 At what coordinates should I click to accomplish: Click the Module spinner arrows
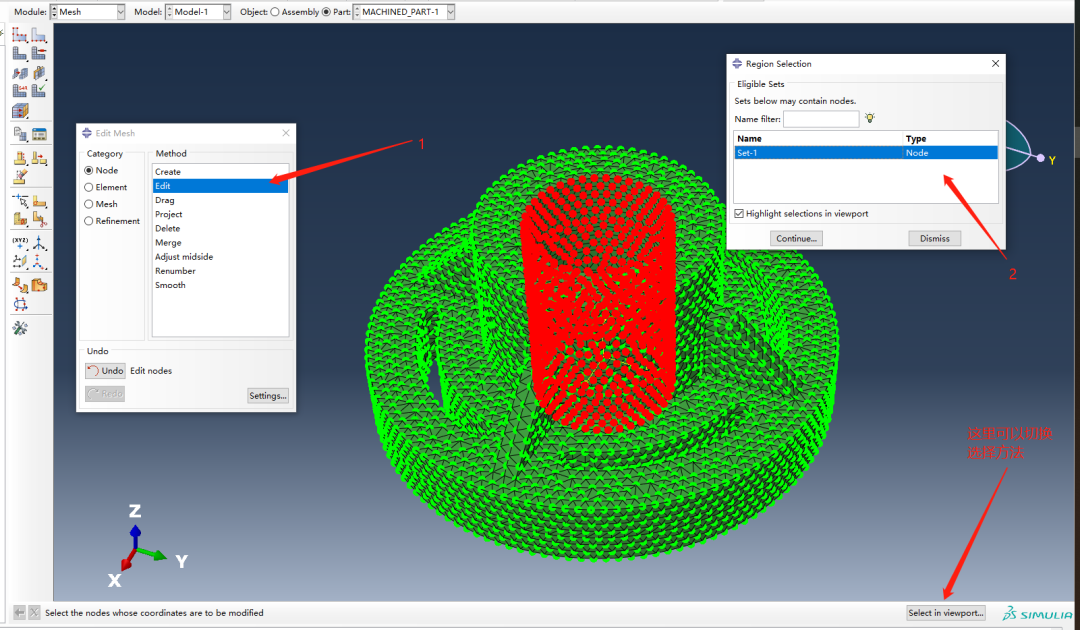coord(54,12)
